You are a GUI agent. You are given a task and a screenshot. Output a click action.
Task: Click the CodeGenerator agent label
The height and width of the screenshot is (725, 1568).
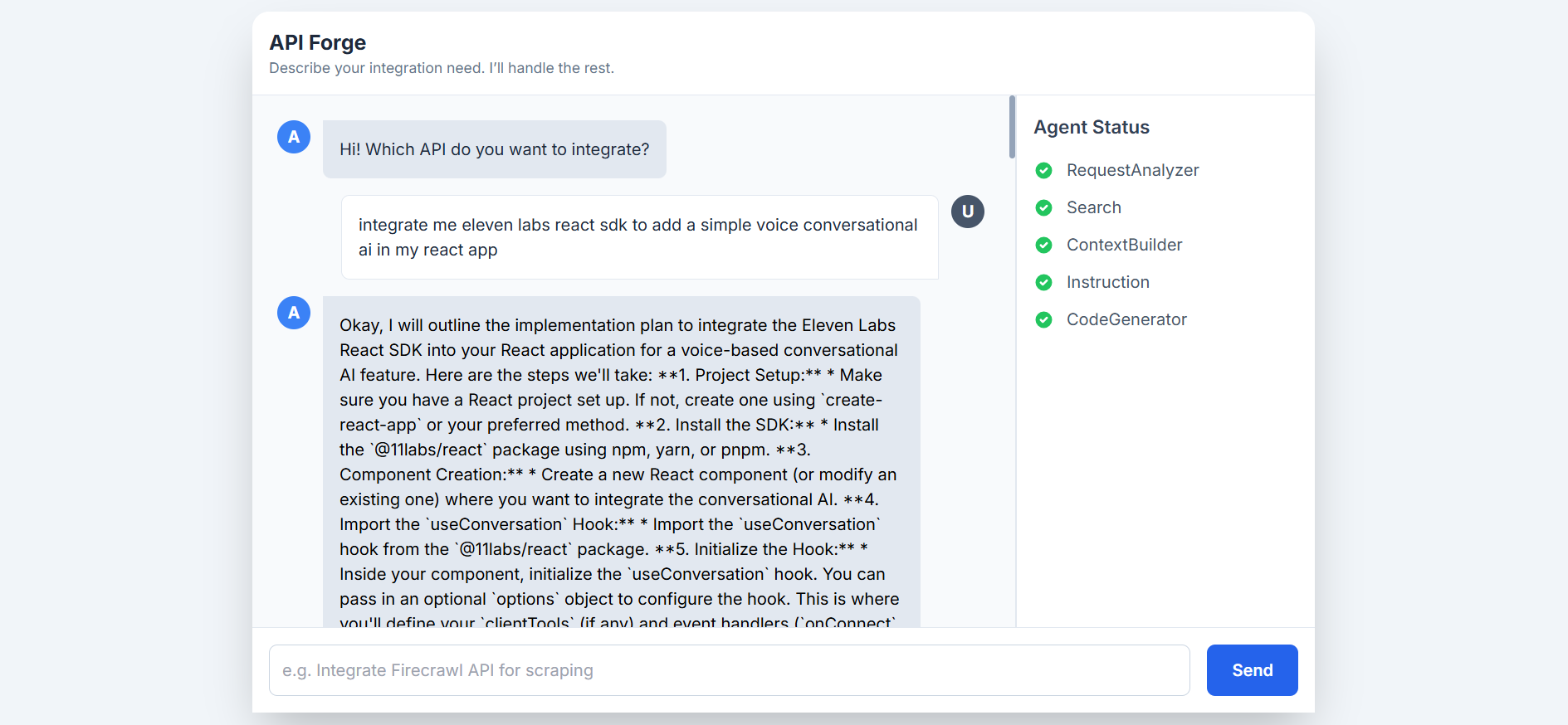point(1126,320)
